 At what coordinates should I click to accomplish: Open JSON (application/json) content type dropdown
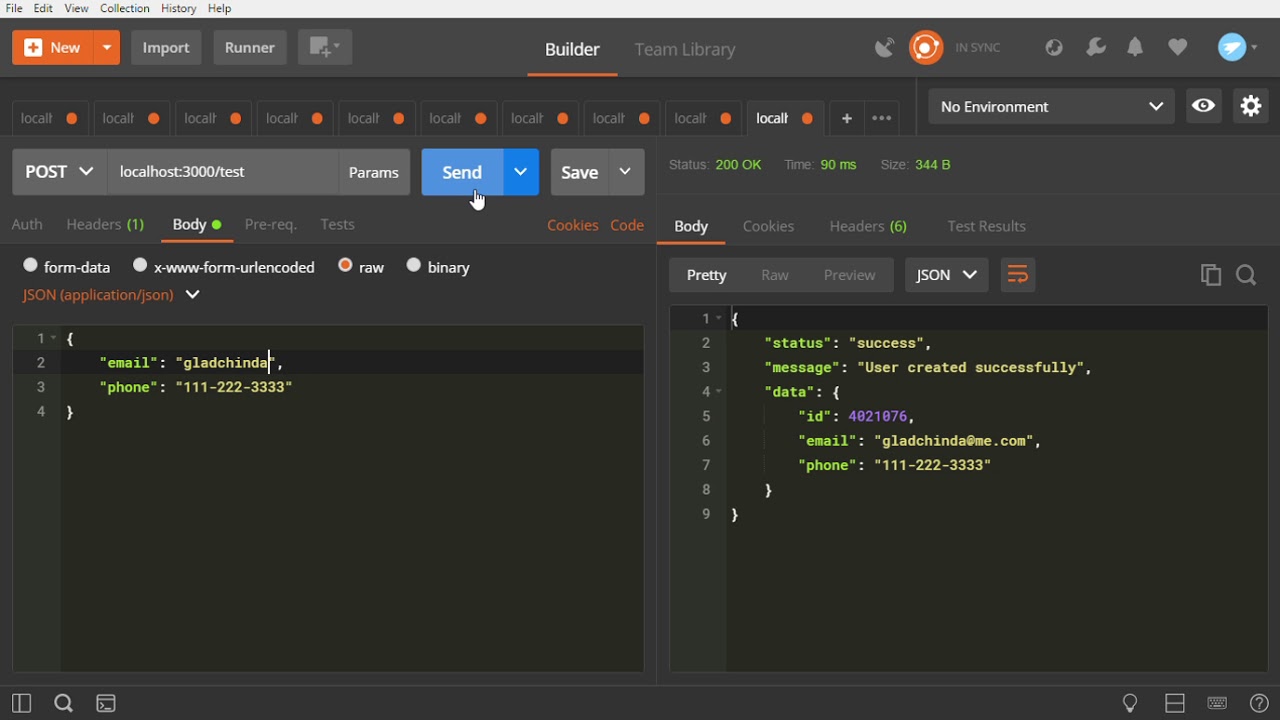(111, 295)
